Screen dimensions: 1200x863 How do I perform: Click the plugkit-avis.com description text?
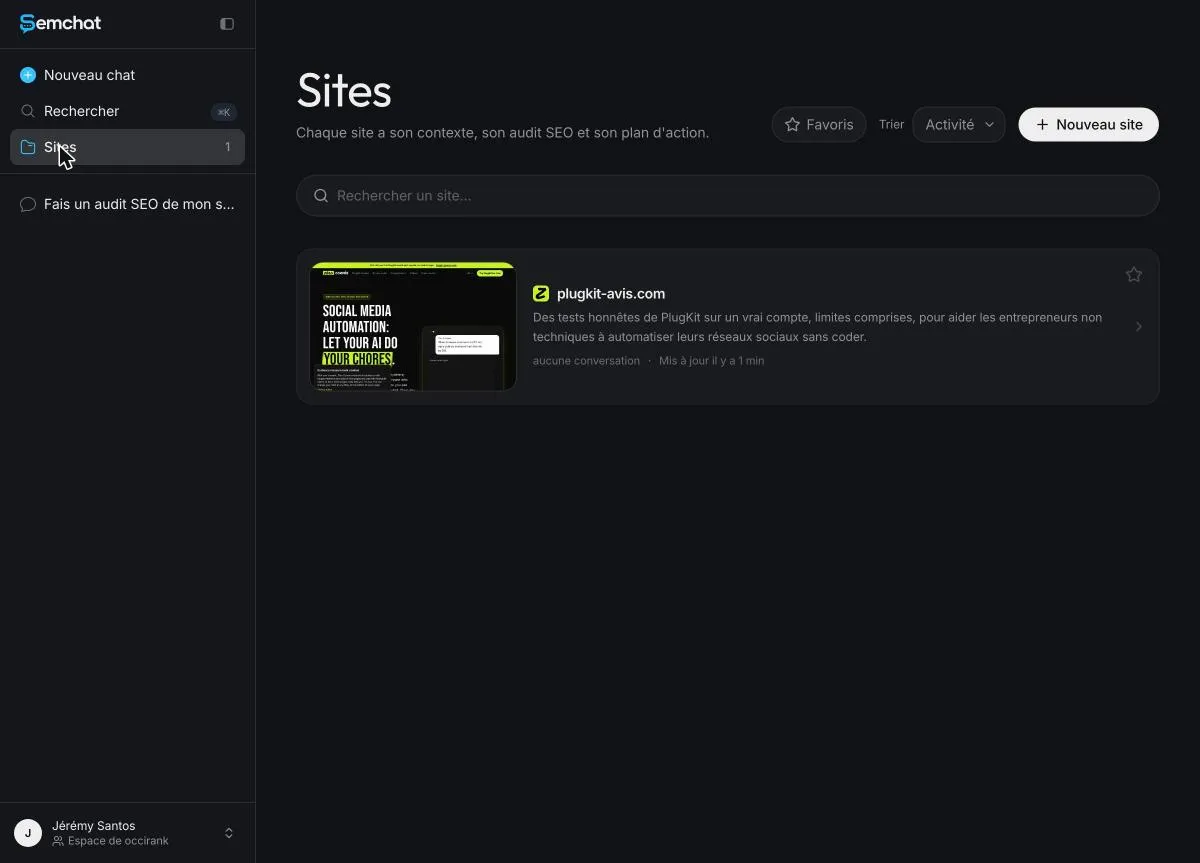tap(818, 327)
